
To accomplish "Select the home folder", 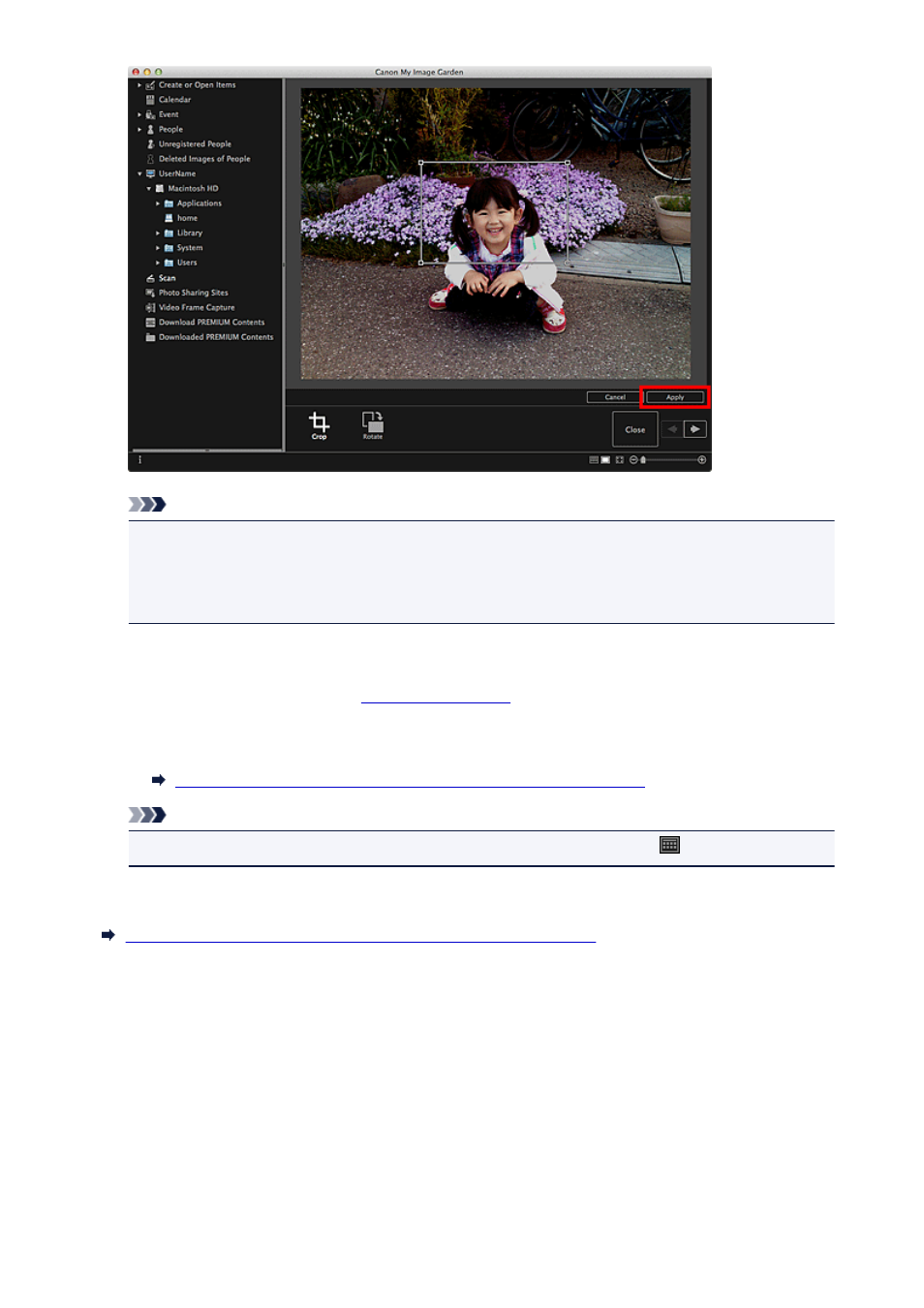I will [187, 219].
